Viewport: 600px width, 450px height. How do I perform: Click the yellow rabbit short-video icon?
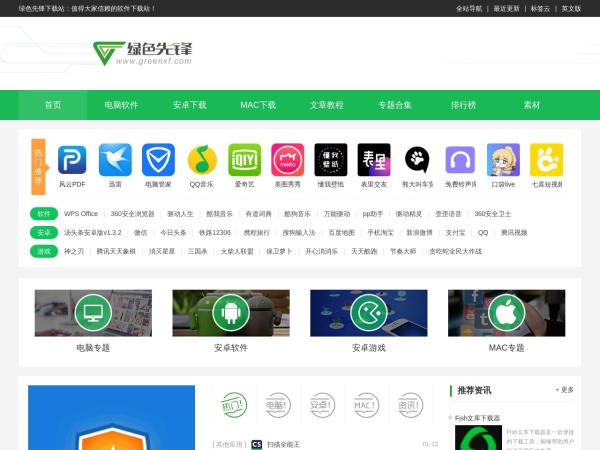(546, 160)
